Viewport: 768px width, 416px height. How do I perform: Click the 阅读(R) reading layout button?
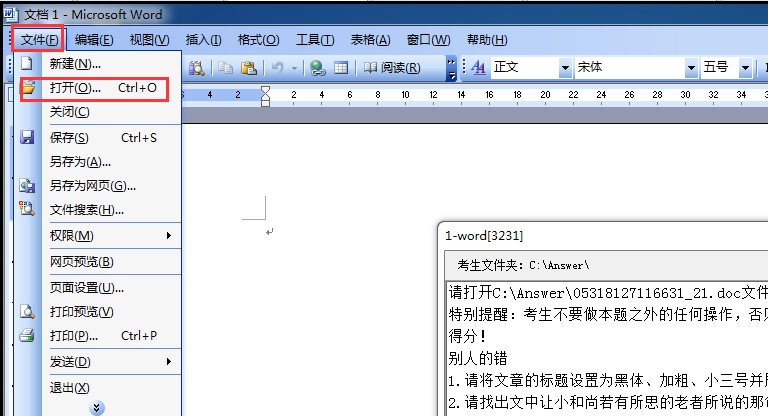point(390,68)
